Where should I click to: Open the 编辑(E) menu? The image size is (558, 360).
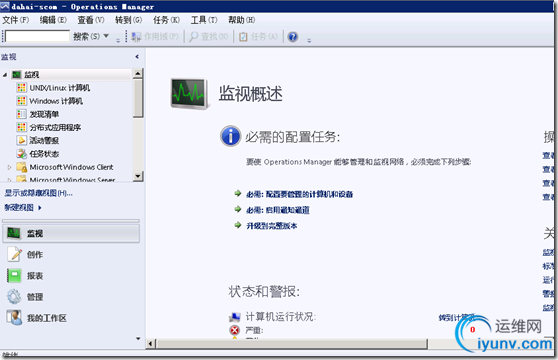(53, 20)
